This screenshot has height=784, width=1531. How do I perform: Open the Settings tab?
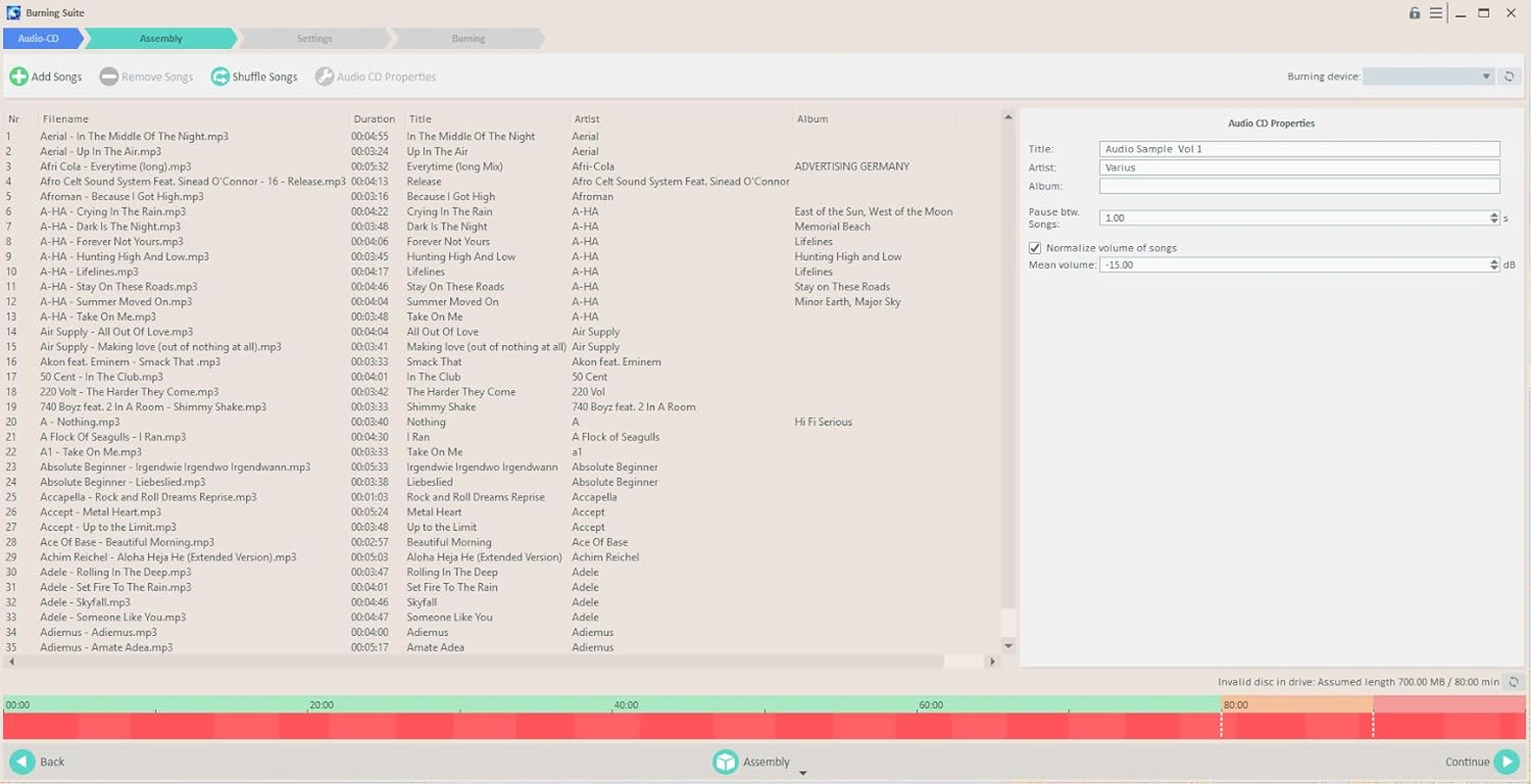315,37
